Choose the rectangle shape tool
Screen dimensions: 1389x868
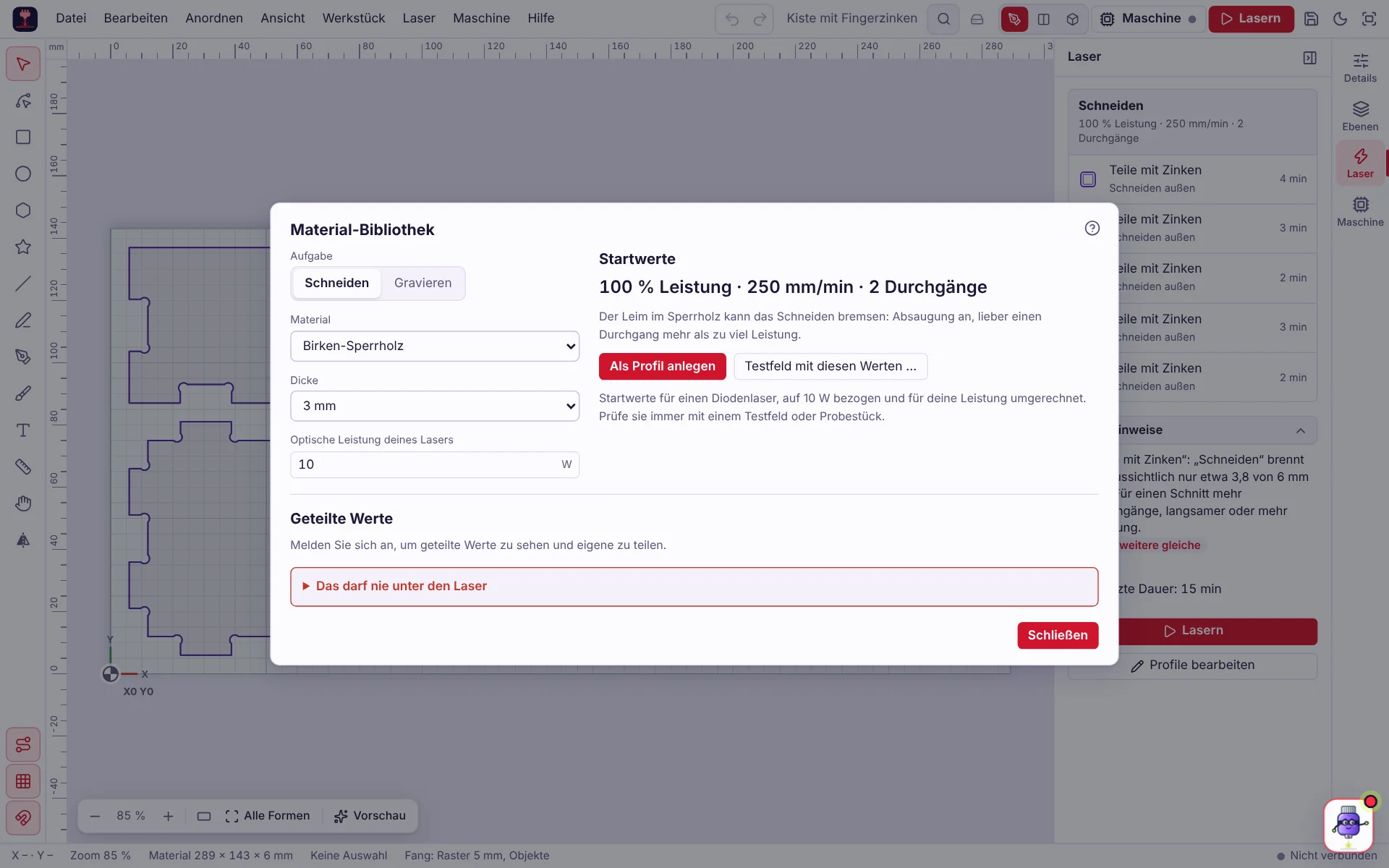coord(23,137)
